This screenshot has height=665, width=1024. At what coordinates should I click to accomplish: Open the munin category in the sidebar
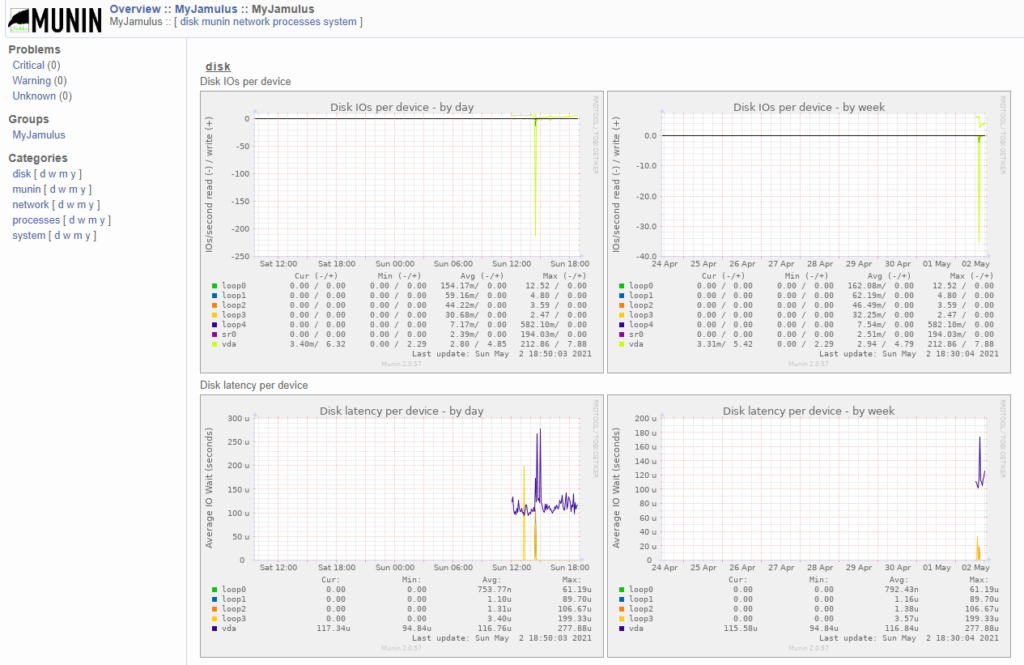coord(26,189)
